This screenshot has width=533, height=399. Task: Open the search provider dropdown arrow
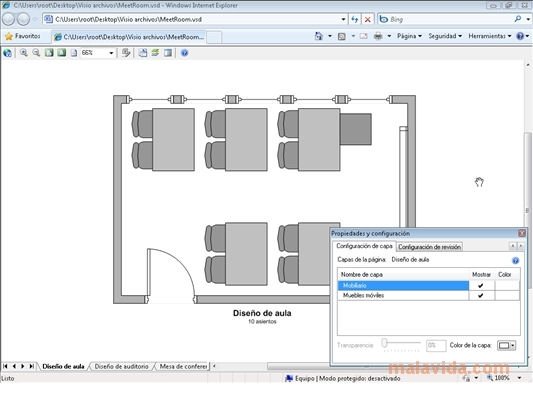point(528,19)
